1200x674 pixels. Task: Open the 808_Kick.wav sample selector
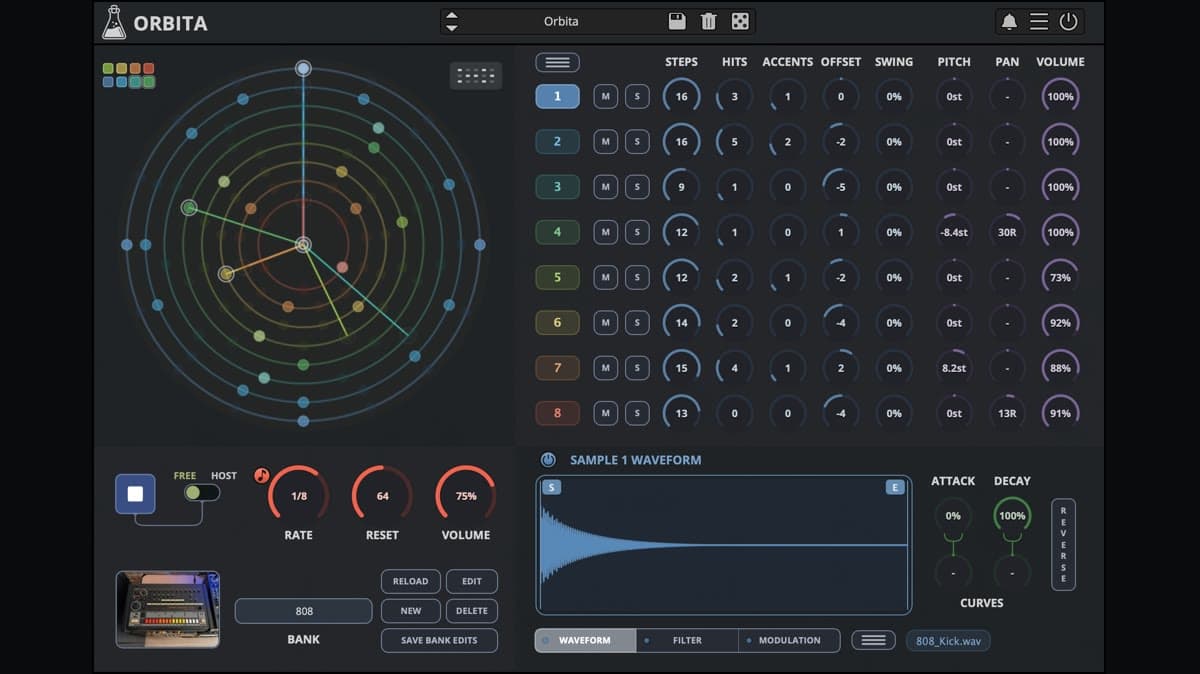click(x=948, y=641)
